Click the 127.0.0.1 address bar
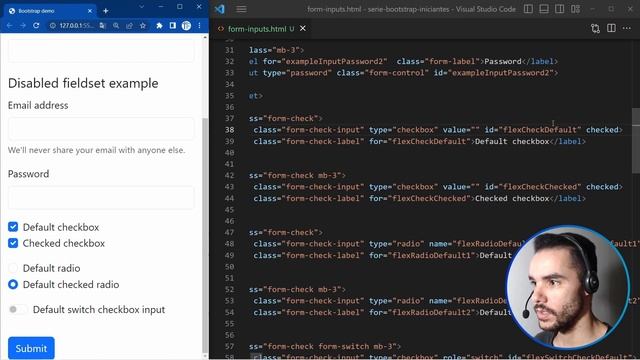The image size is (640, 360). pyautogui.click(x=76, y=25)
